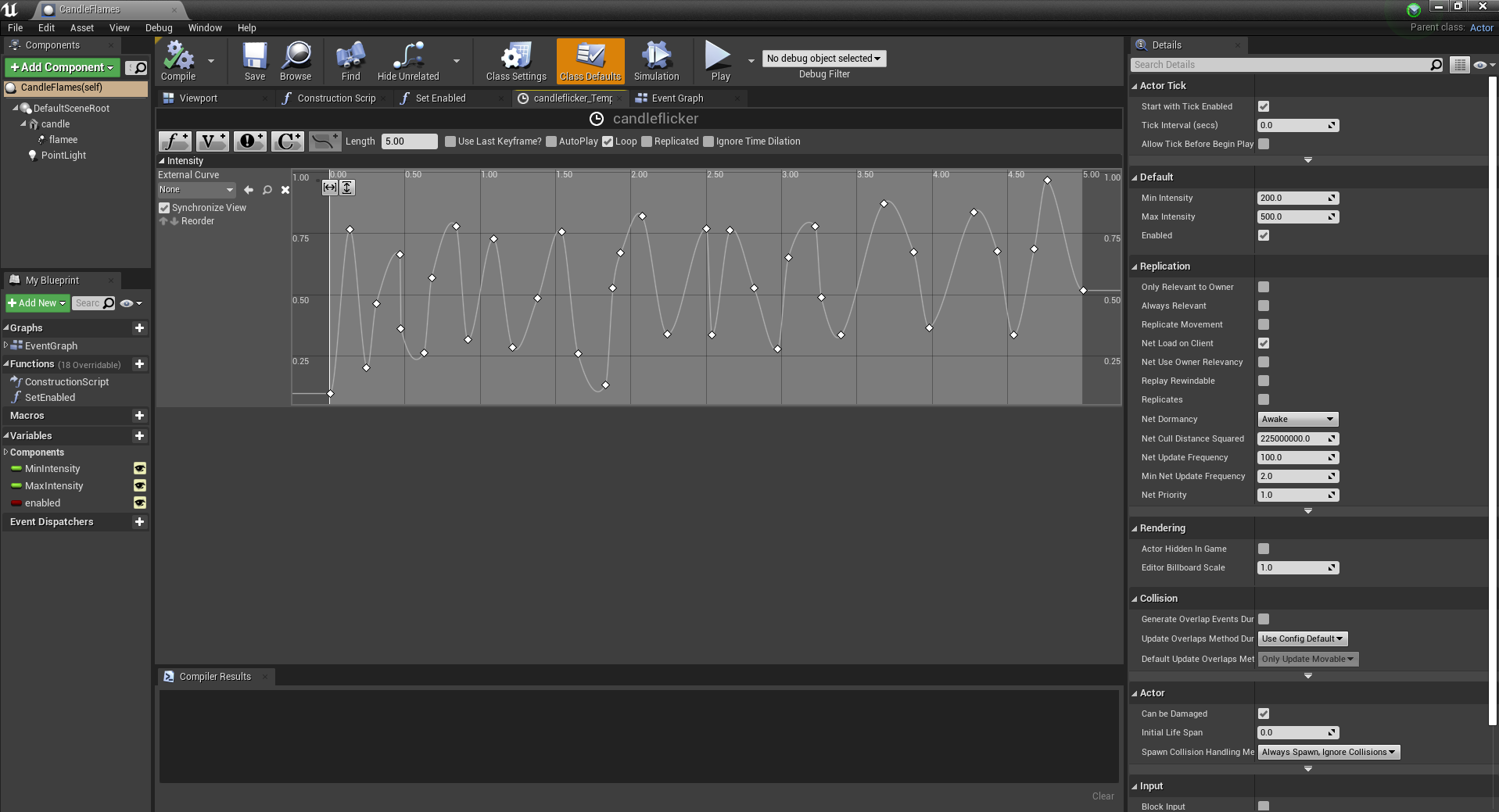Add a vector track to timeline

pyautogui.click(x=212, y=141)
